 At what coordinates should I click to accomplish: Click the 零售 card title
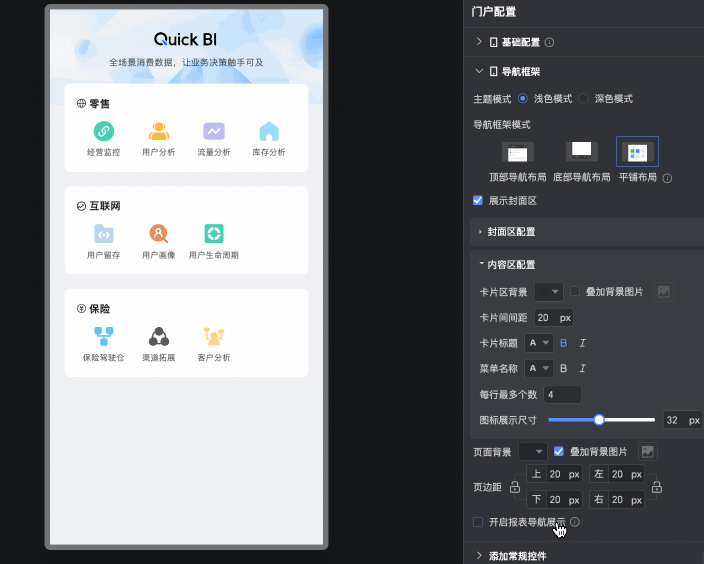[99, 104]
